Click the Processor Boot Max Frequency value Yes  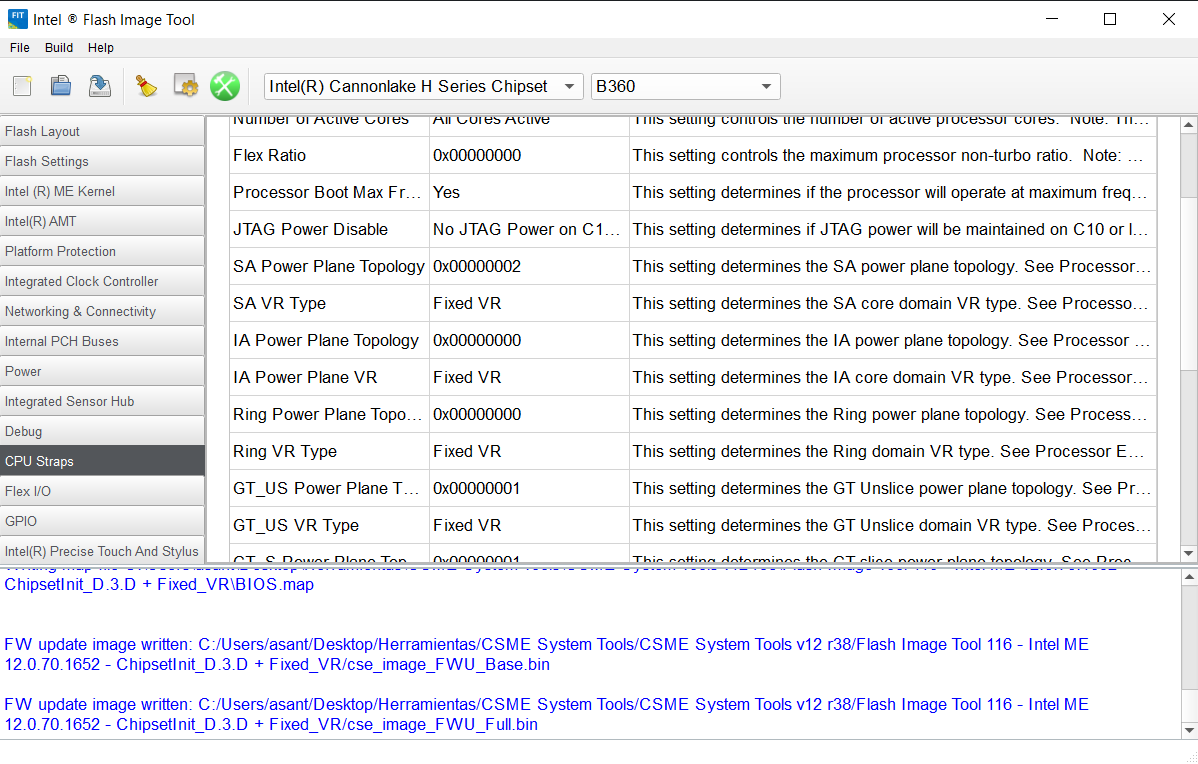[529, 193]
